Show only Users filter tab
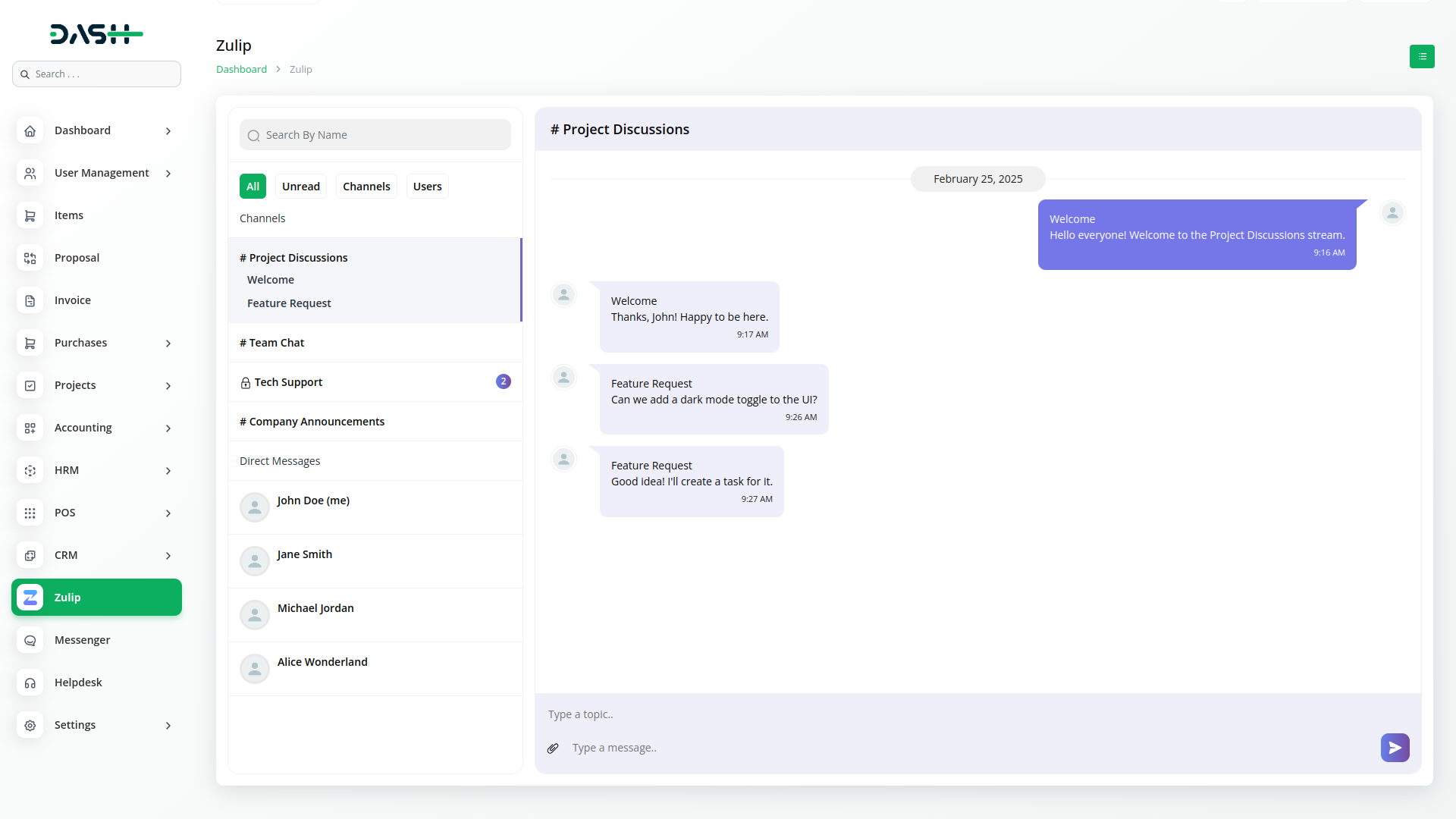This screenshot has width=1456, height=819. [427, 187]
